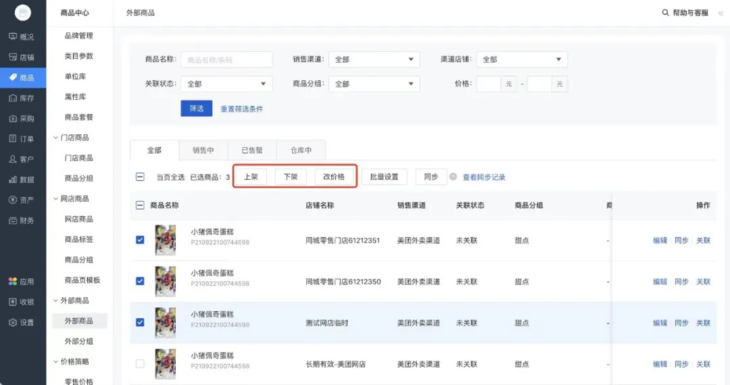Switch to the 销售中 tab
The width and height of the screenshot is (730, 385).
tap(203, 150)
